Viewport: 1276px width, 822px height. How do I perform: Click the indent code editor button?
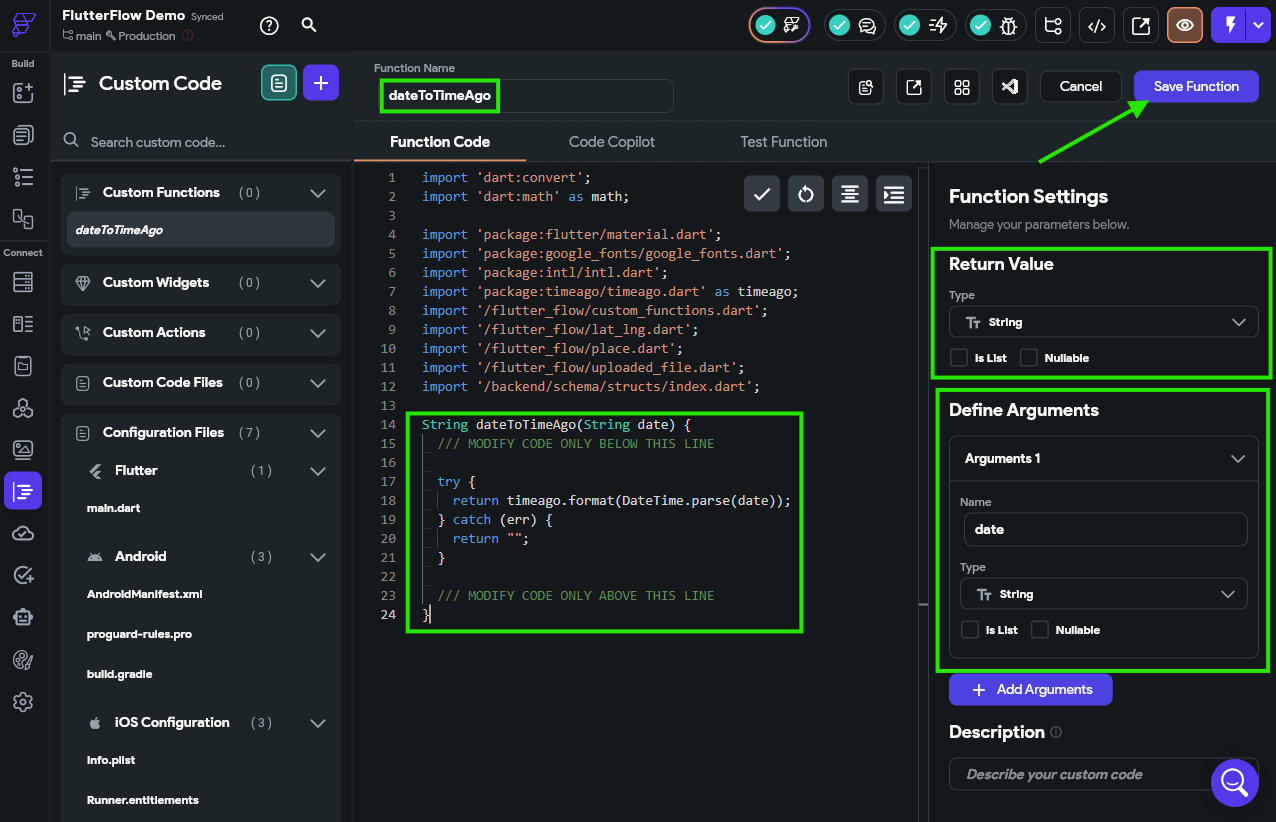pyautogui.click(x=894, y=194)
